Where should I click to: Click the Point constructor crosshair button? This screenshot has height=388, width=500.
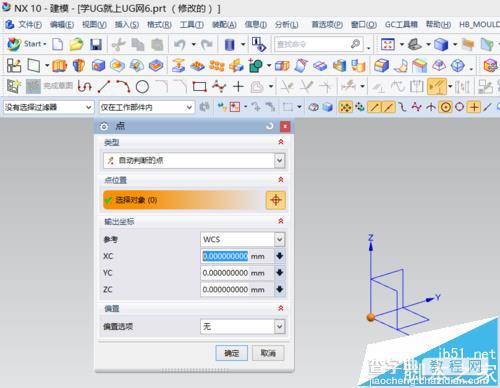[276, 200]
